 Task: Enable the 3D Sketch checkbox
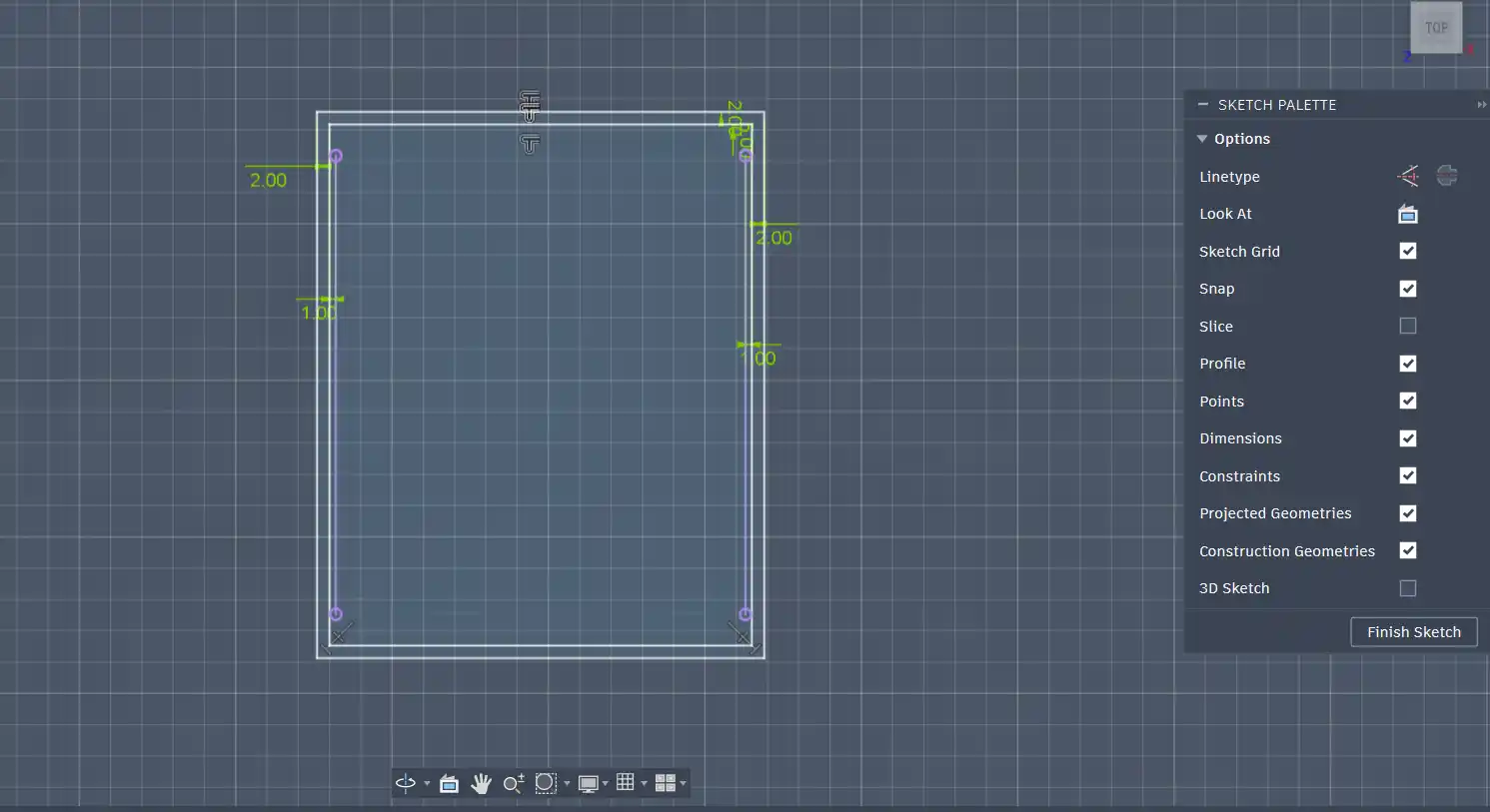click(x=1408, y=588)
